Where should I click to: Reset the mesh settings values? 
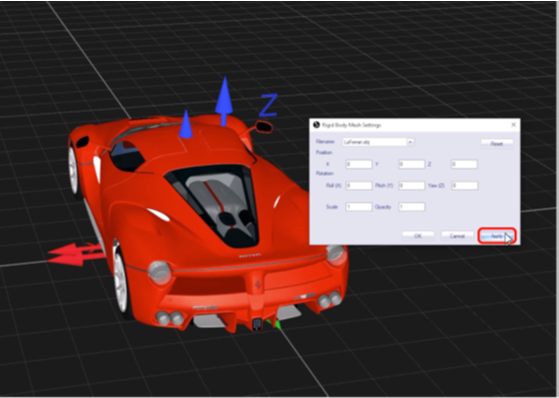click(x=497, y=143)
